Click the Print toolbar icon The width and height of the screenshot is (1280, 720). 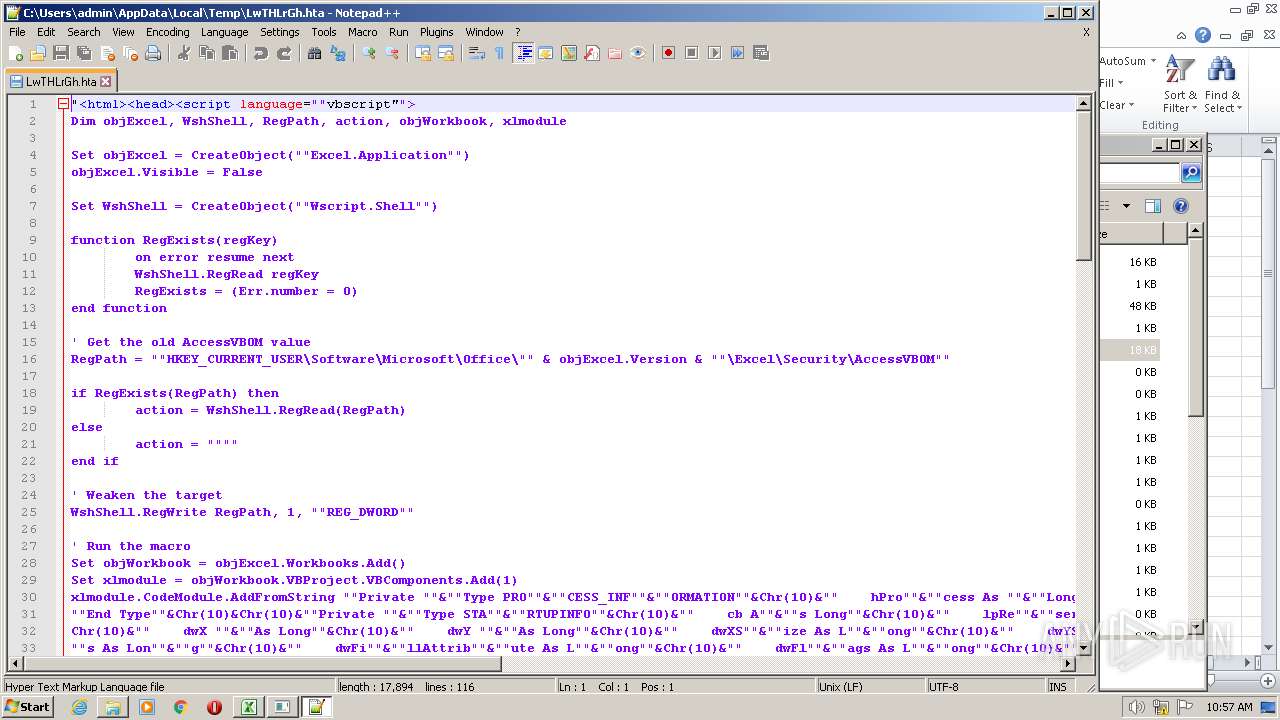[x=153, y=53]
